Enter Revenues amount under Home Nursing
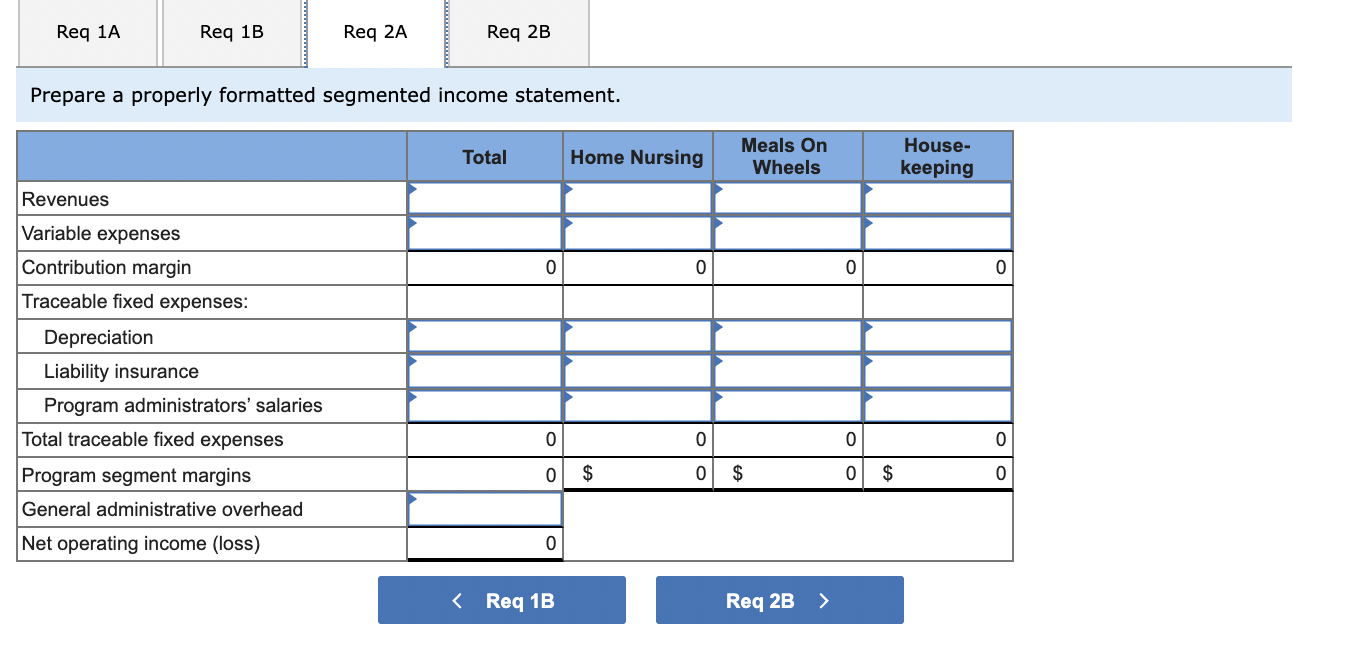Screen dimensions: 1350x648 click(x=637, y=199)
